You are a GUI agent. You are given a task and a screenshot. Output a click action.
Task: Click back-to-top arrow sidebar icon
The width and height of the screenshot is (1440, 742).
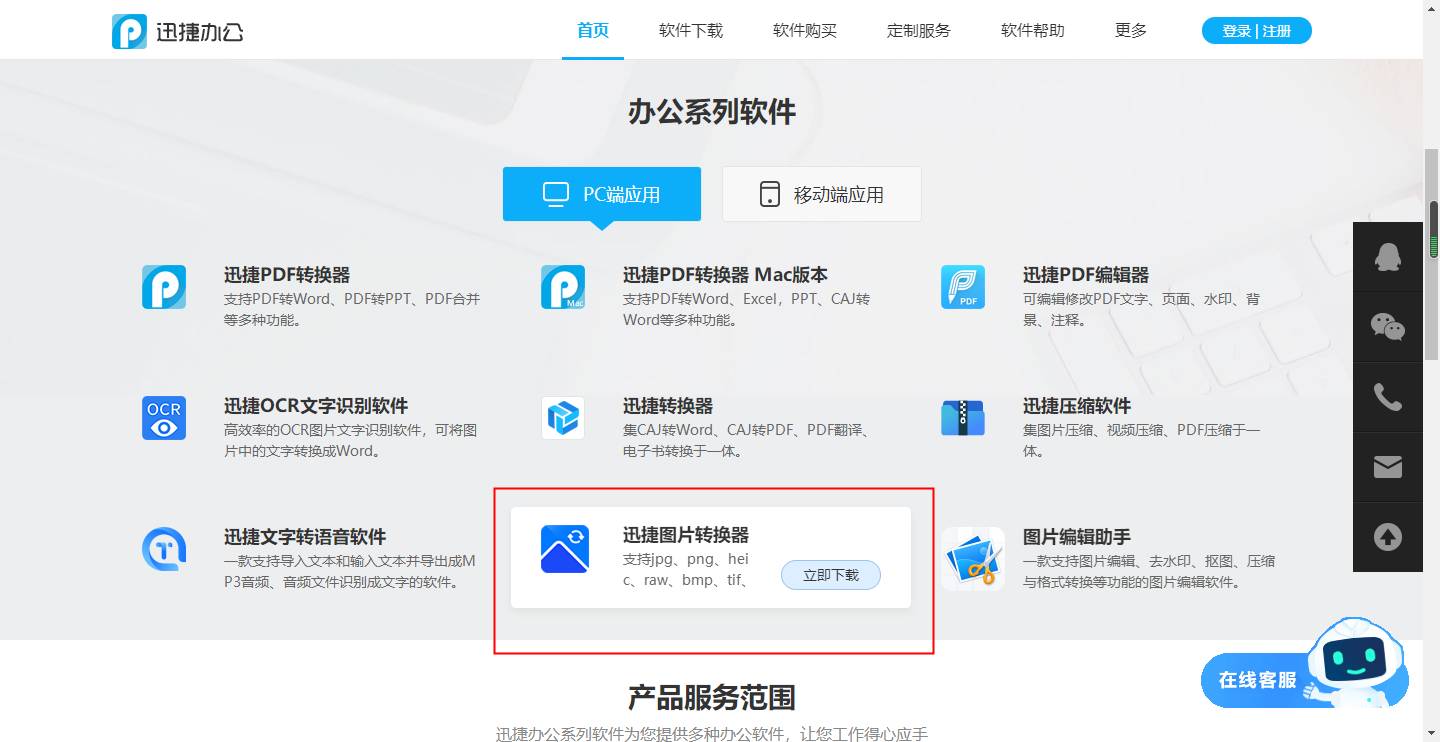click(1387, 537)
